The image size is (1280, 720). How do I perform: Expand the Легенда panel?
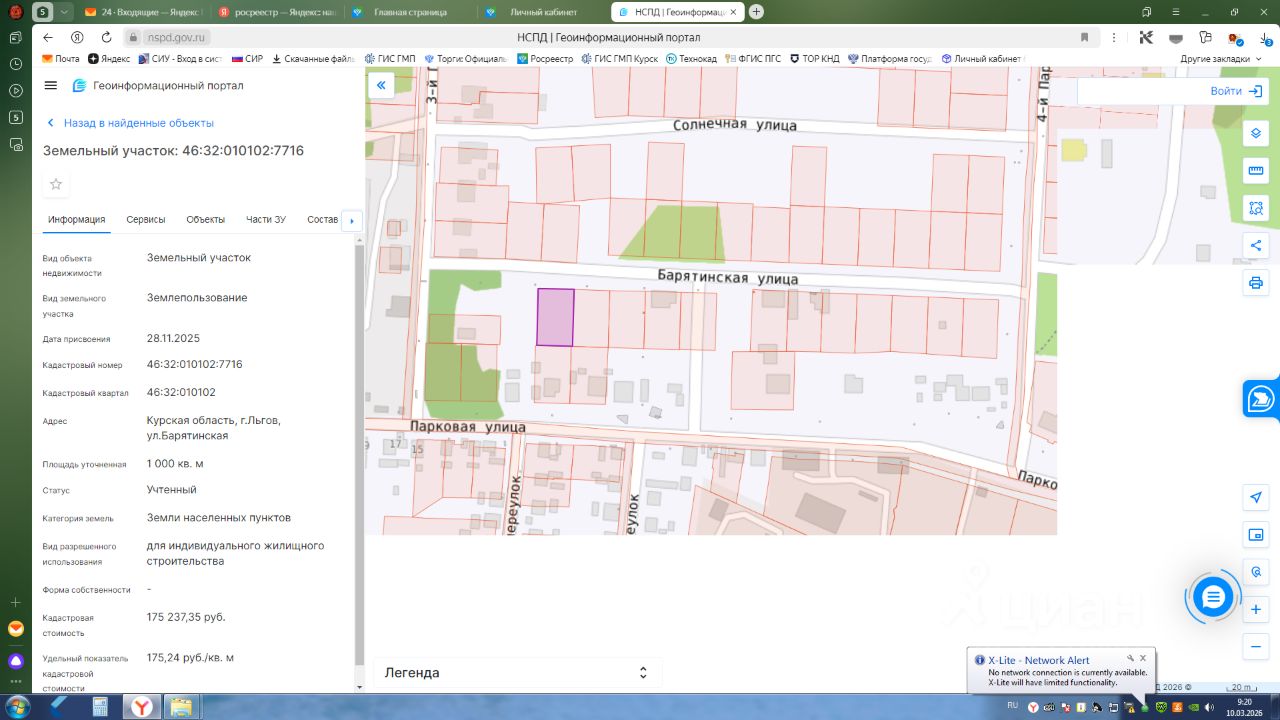(x=517, y=673)
